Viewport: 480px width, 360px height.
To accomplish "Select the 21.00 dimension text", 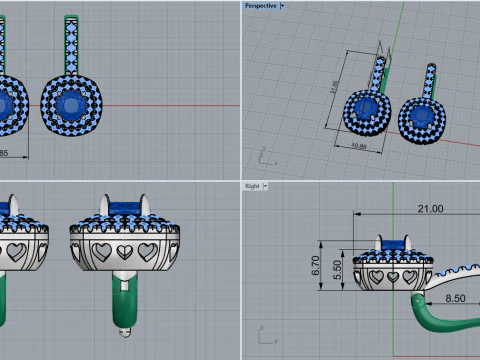I will click(x=430, y=209).
